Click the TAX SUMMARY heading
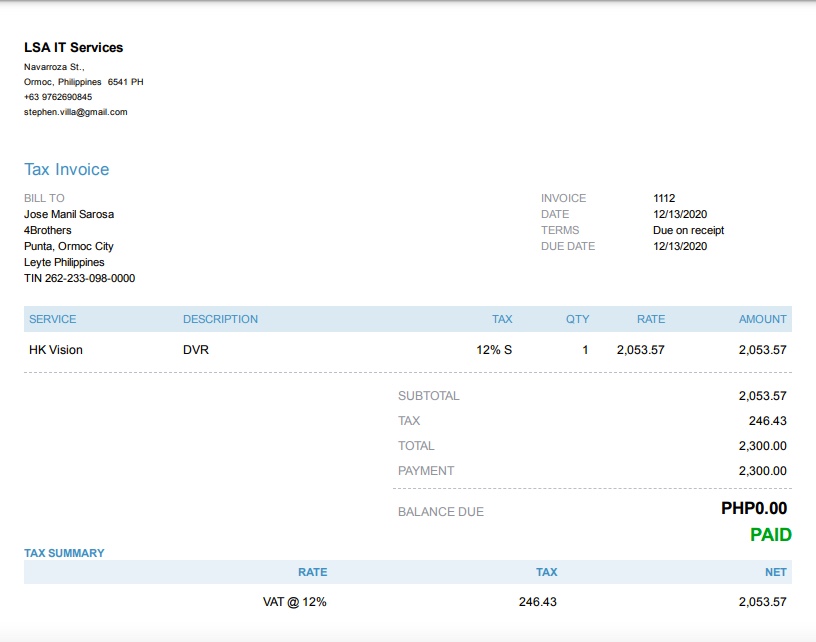The width and height of the screenshot is (816, 642). point(64,553)
